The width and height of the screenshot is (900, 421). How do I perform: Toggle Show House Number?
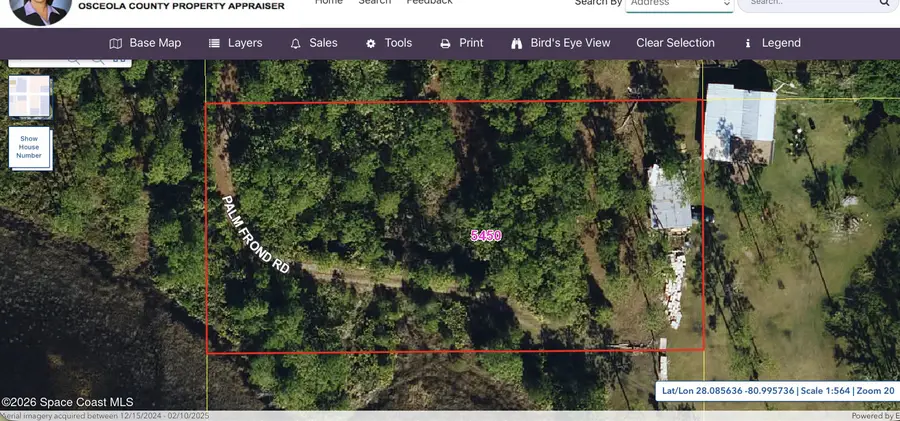29,147
